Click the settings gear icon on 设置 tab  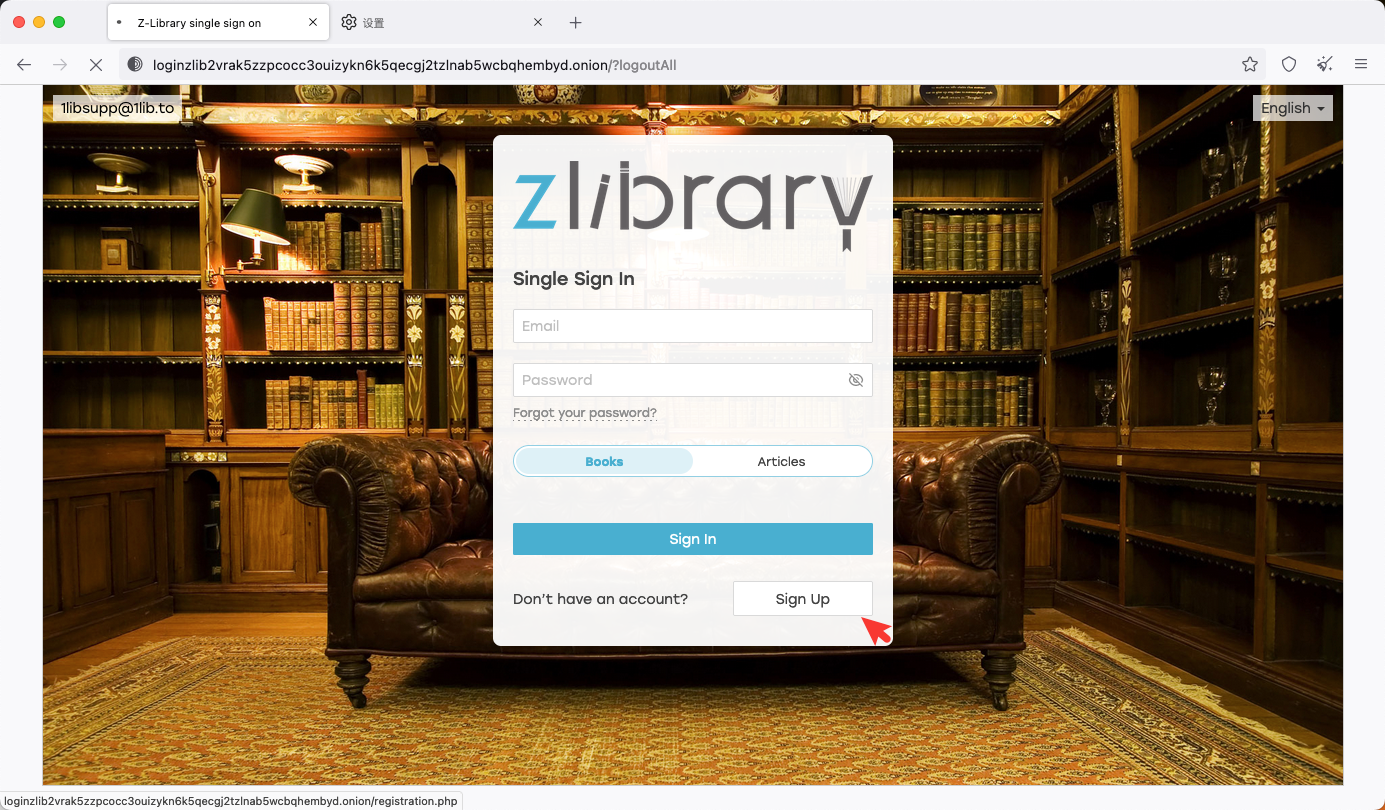pyautogui.click(x=349, y=22)
